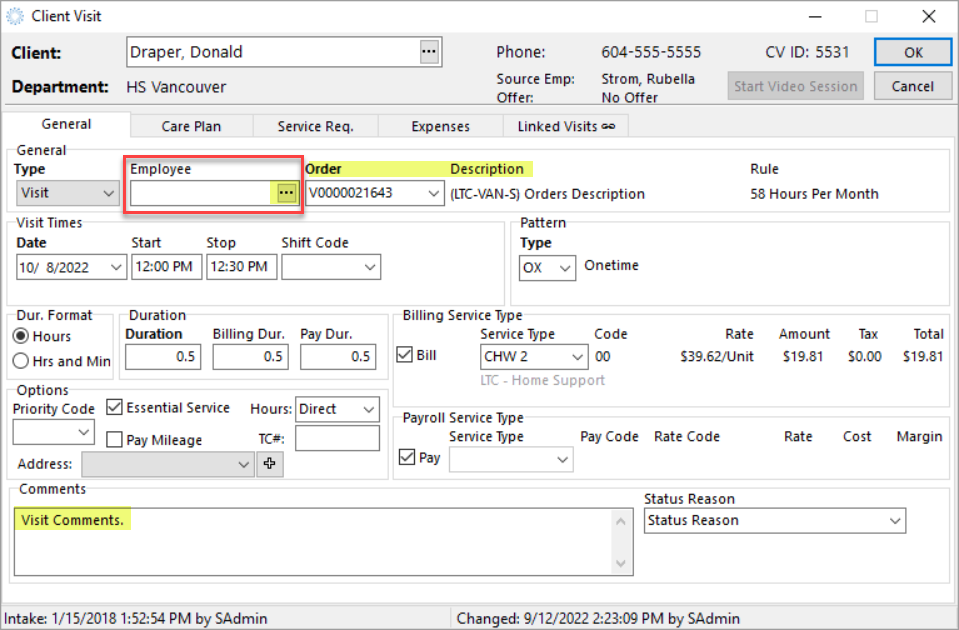Enable the Pay Mileage option
The width and height of the screenshot is (959, 630).
click(114, 440)
